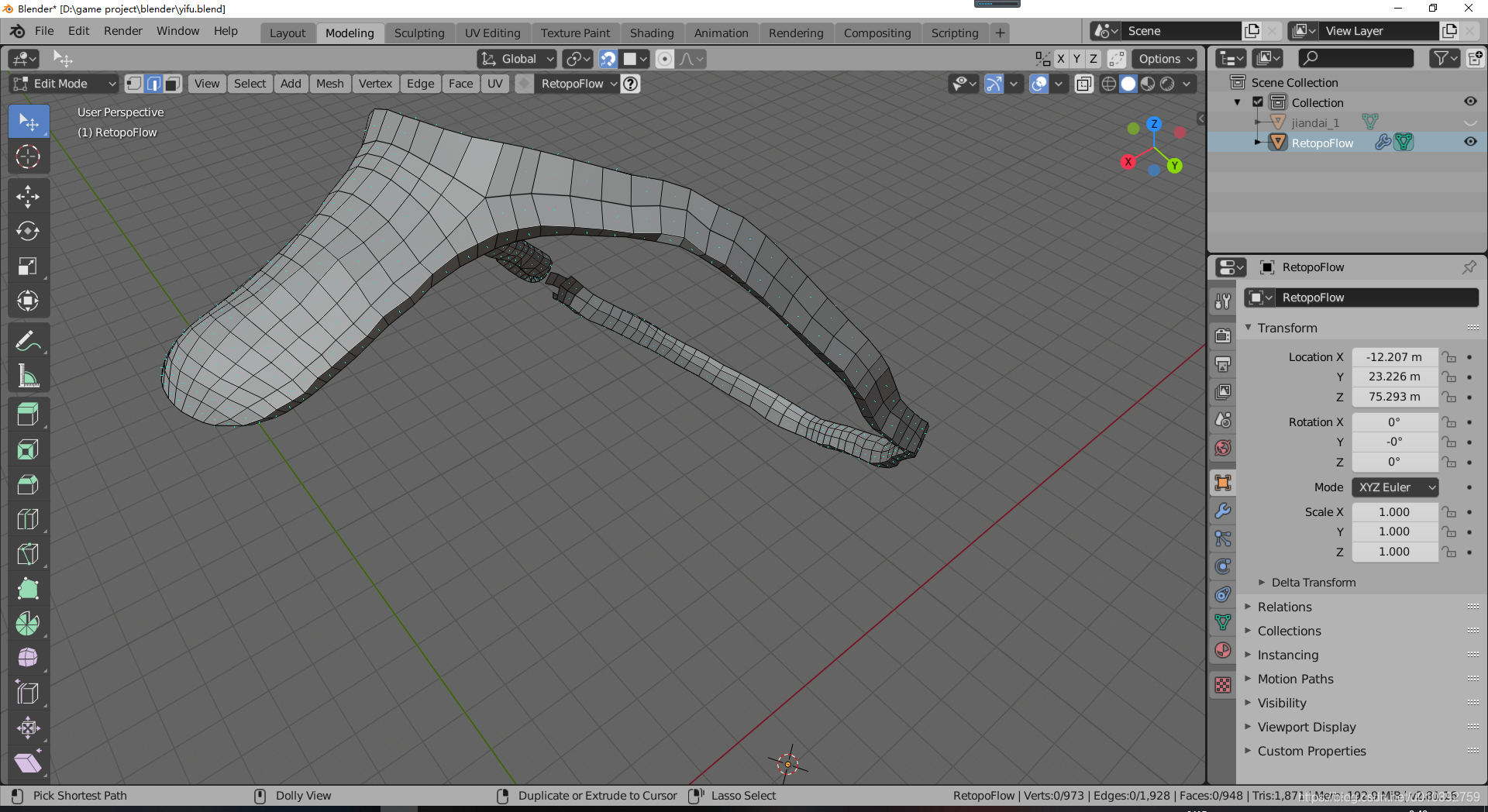This screenshot has height=812, width=1488.
Task: Select the Loop Cut tool
Action: click(x=28, y=520)
